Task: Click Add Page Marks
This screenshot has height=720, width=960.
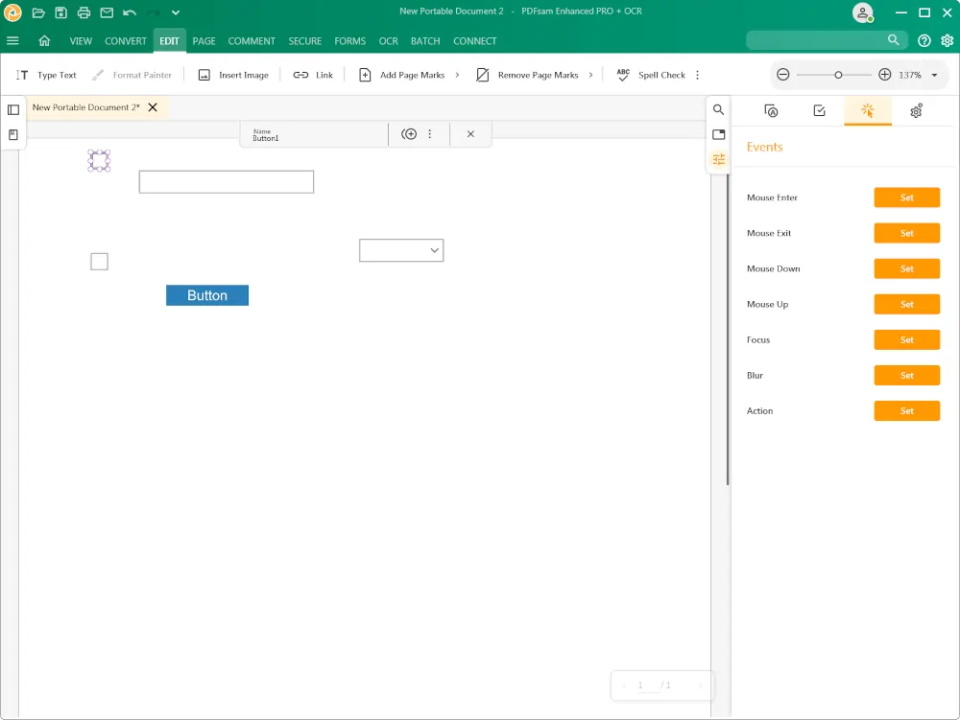Action: point(402,75)
